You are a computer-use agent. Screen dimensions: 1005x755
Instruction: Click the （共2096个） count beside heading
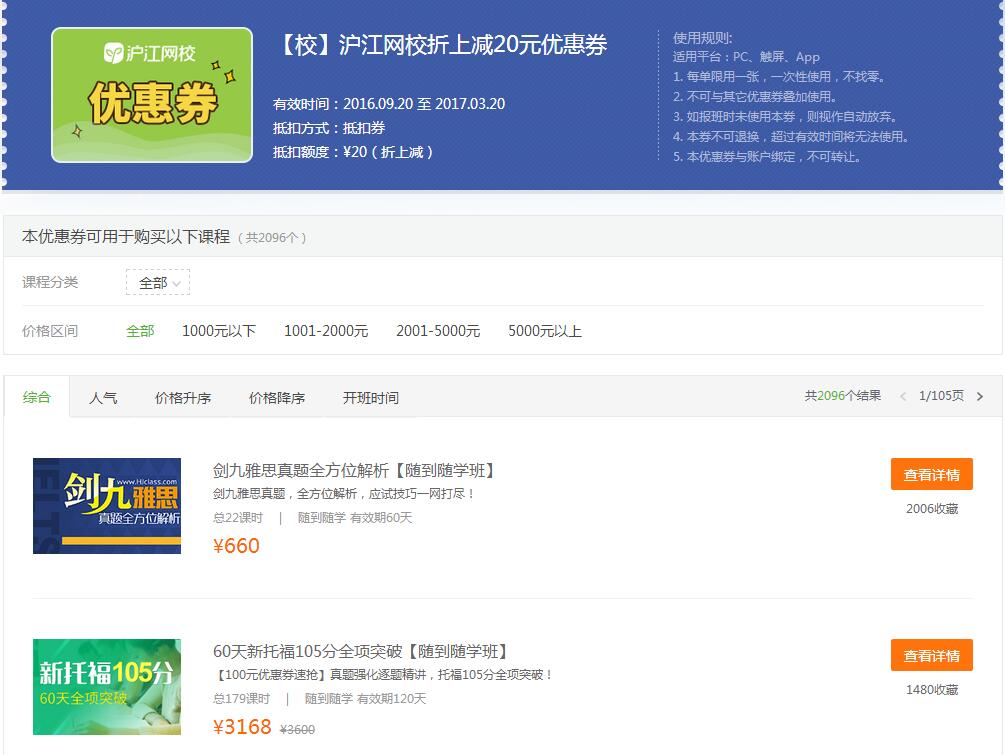tap(272, 238)
